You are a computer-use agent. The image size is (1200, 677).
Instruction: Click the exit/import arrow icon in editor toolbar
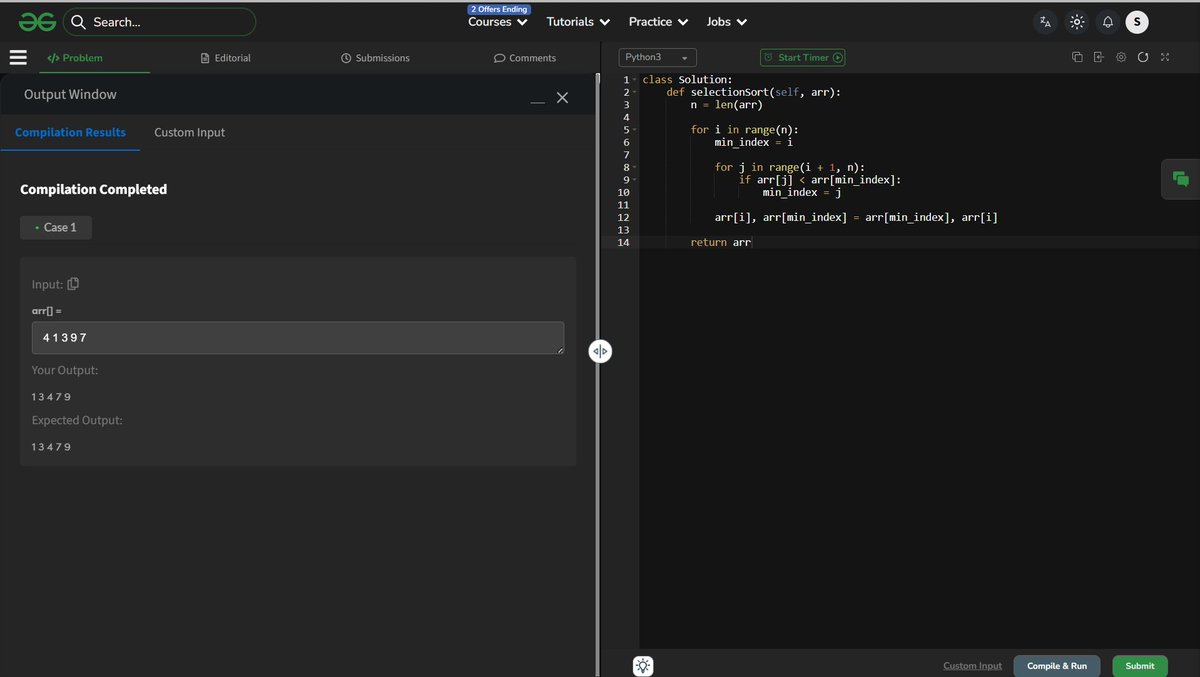point(1098,57)
